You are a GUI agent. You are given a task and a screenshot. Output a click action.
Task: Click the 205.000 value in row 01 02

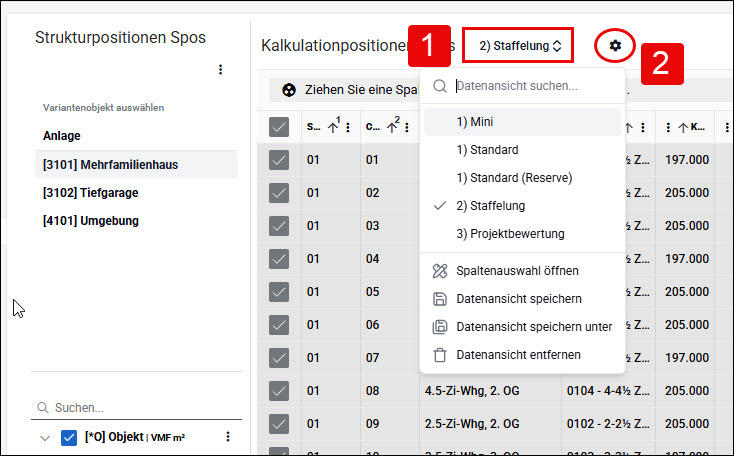tap(687, 192)
